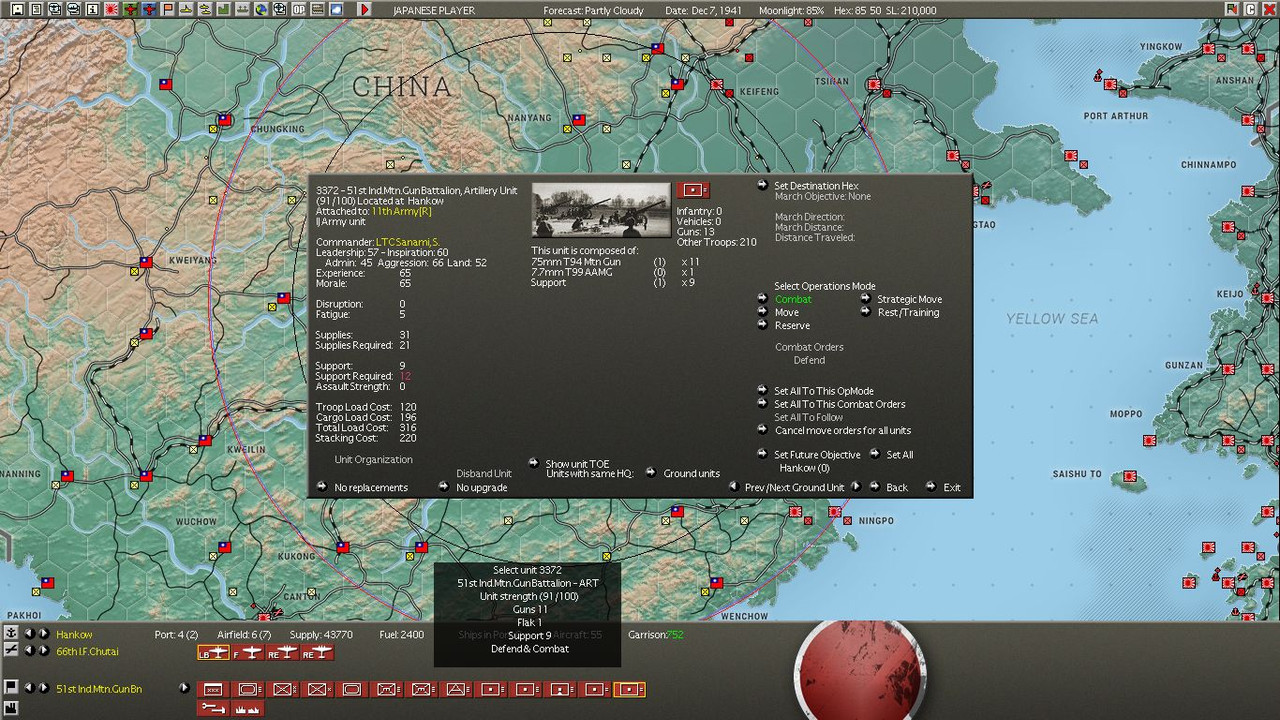
Task: Click the first icon in top toolbar
Action: 17,10
